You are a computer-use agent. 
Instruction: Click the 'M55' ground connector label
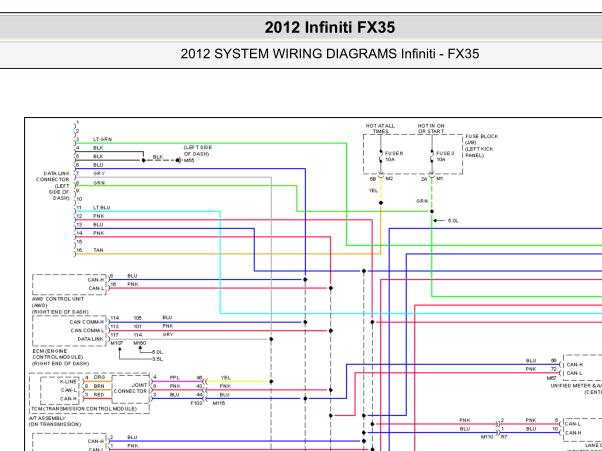[x=189, y=160]
